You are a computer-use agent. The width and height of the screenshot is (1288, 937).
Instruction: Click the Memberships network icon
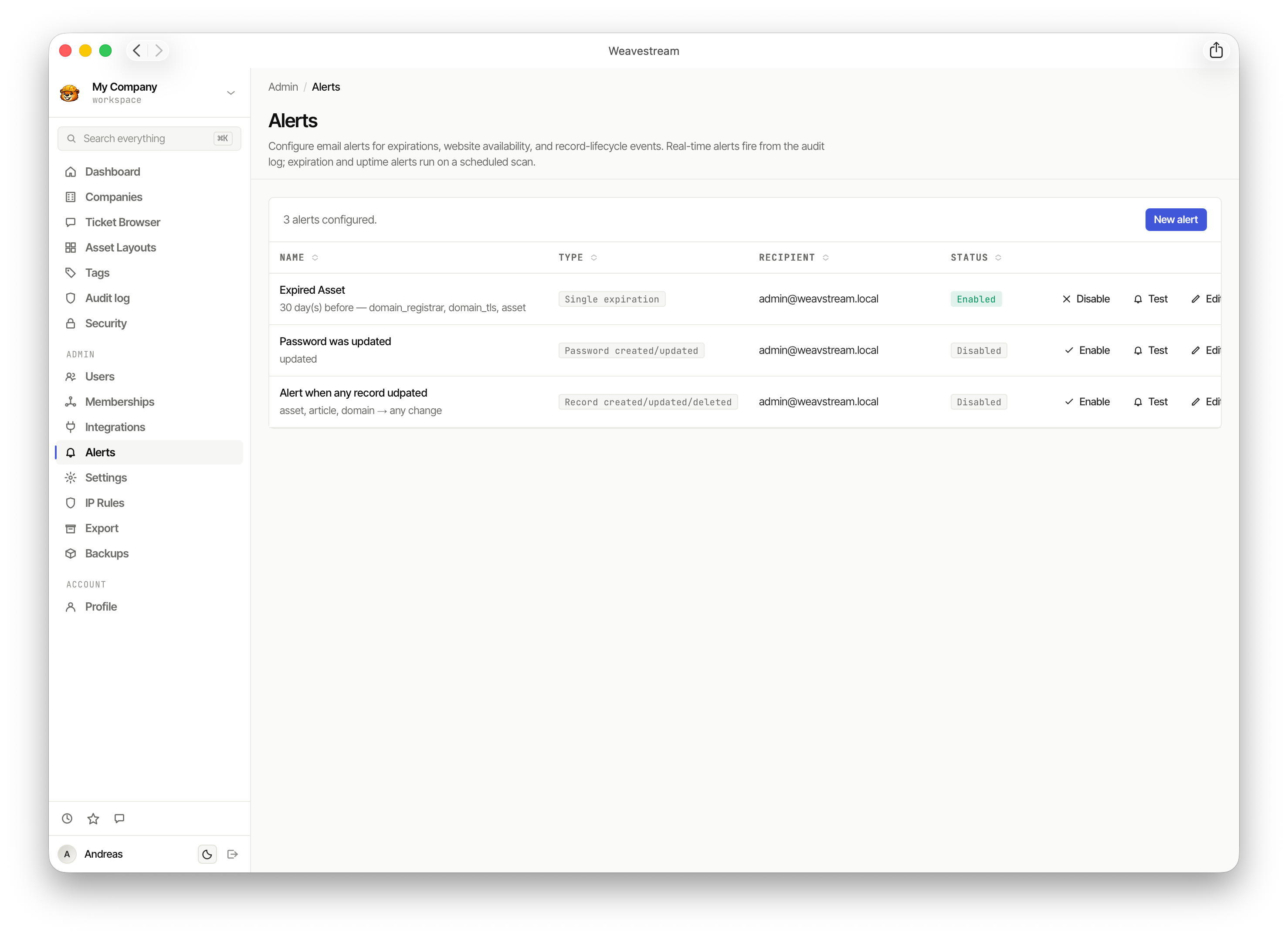tap(71, 402)
